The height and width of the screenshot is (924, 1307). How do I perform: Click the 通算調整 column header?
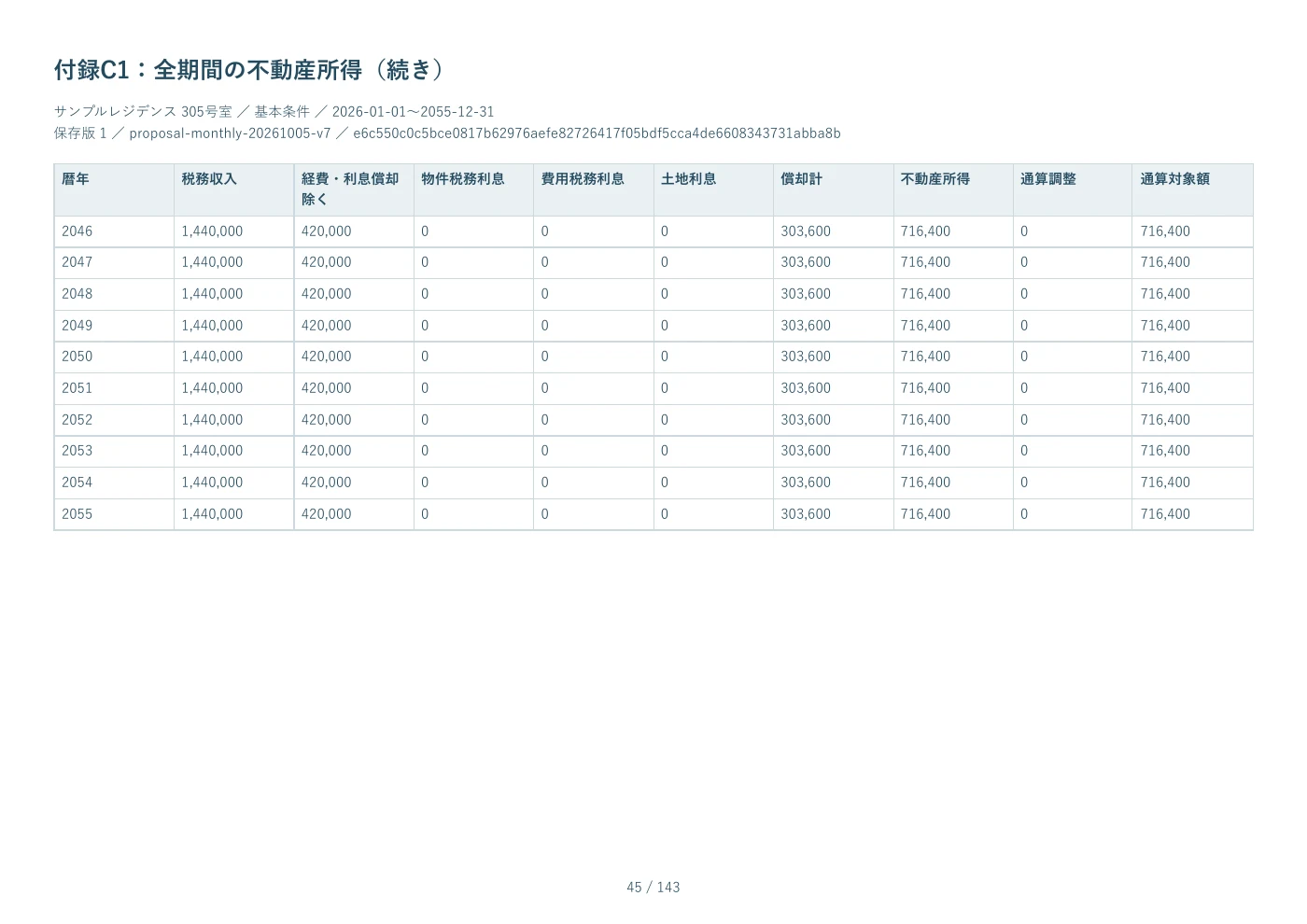tap(1073, 189)
